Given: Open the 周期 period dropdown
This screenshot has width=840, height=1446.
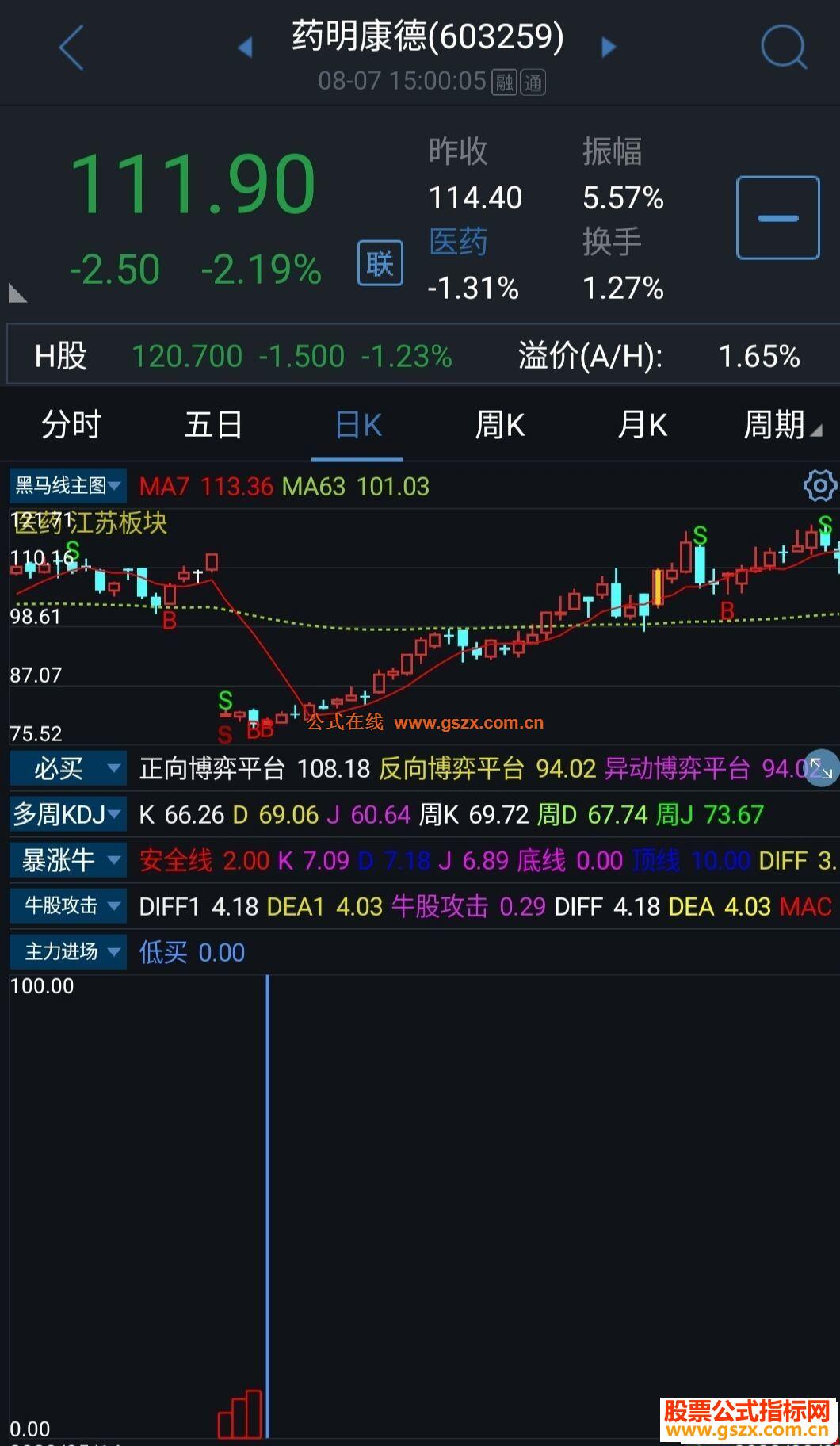Looking at the screenshot, I should (x=782, y=425).
